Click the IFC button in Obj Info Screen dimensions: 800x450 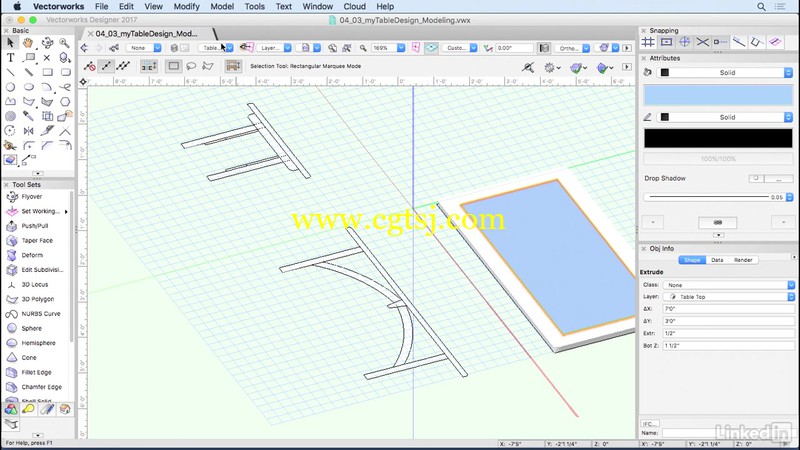pyautogui.click(x=650, y=424)
